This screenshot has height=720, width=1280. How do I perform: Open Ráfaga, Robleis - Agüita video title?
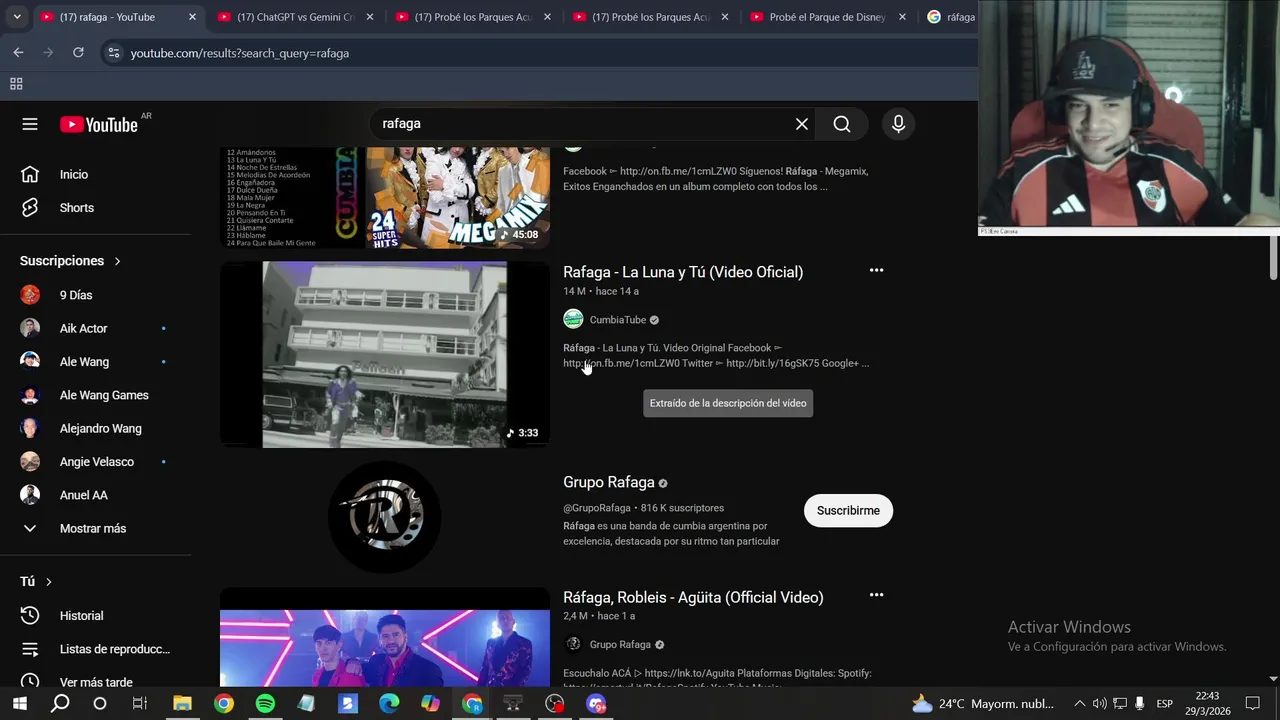(693, 597)
